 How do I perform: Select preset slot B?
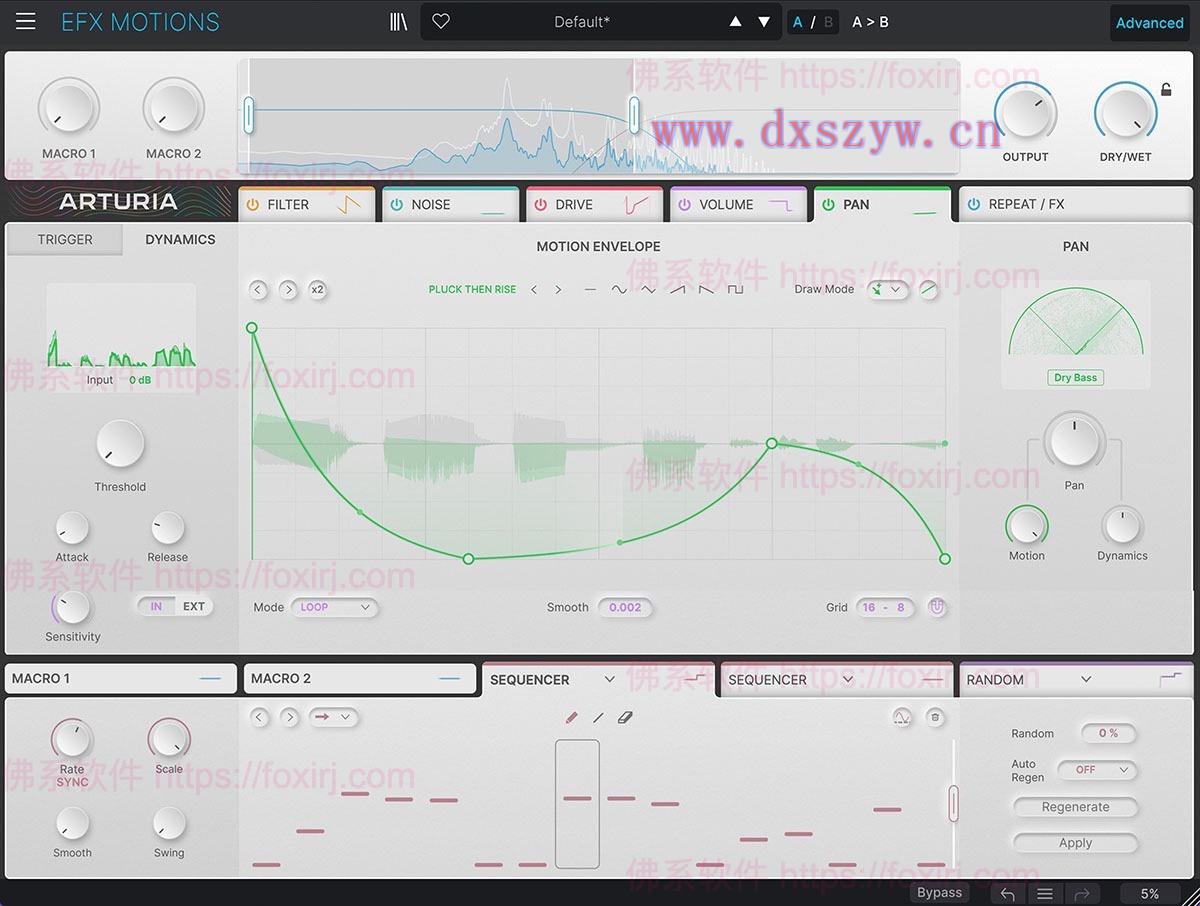tap(828, 22)
